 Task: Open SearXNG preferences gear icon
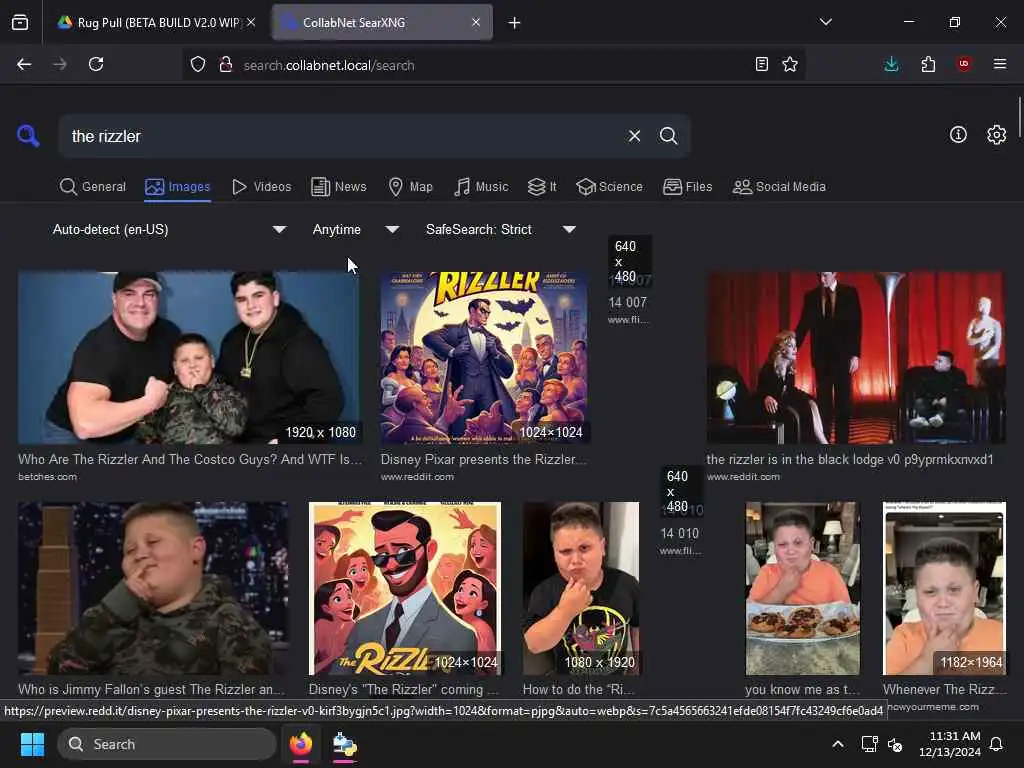(996, 135)
